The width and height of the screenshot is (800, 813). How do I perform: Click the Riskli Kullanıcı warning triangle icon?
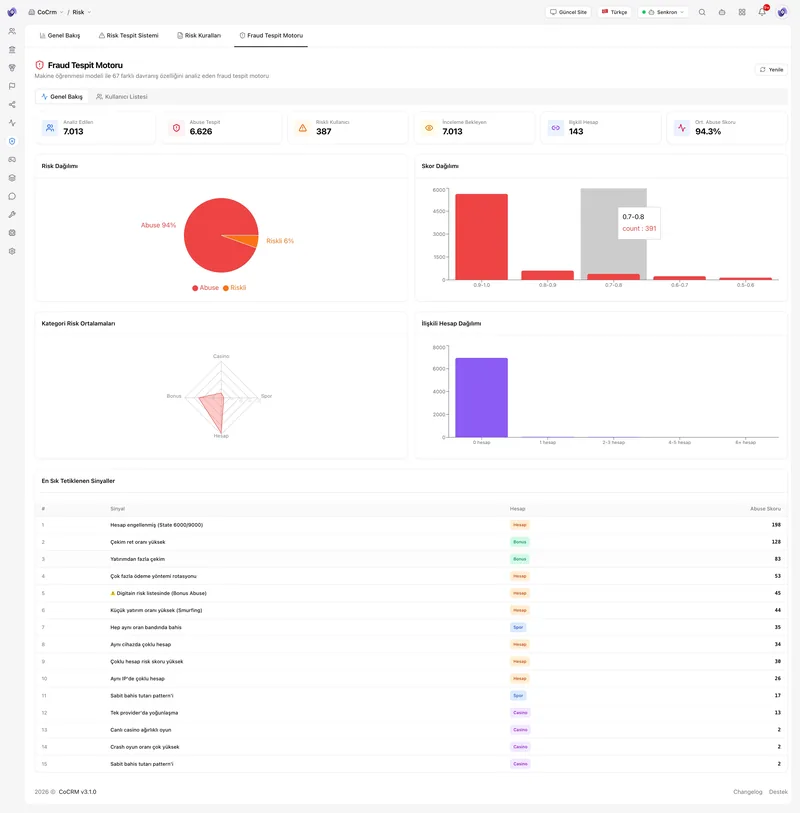303,128
